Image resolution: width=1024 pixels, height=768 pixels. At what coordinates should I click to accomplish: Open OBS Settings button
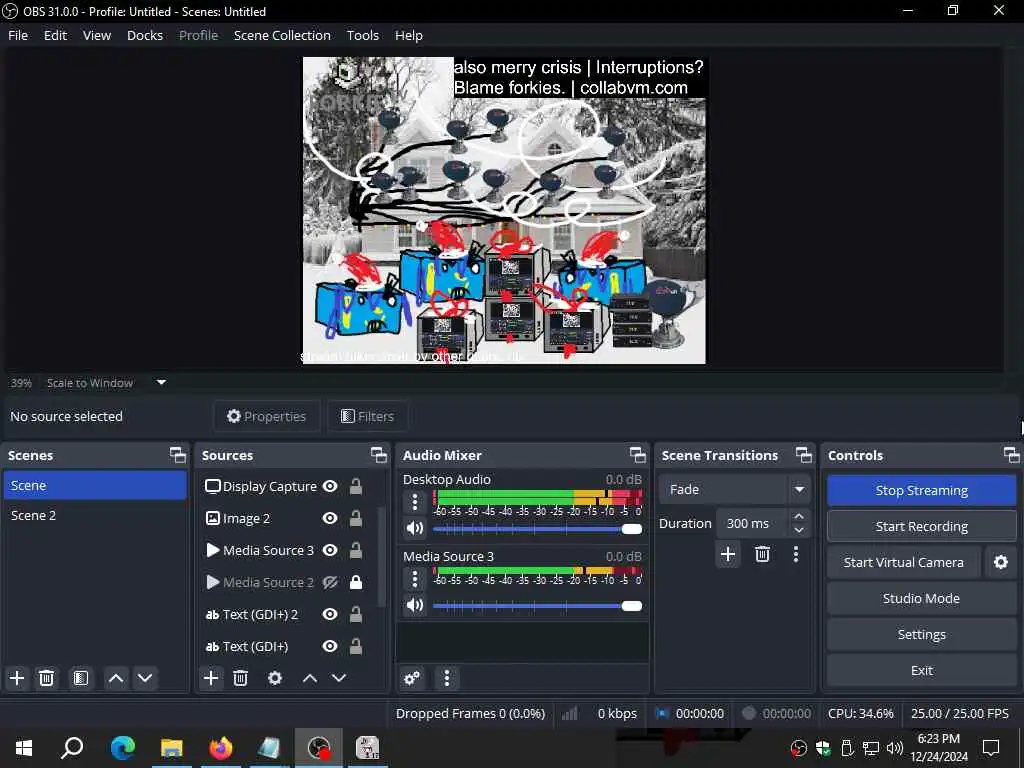coord(921,634)
